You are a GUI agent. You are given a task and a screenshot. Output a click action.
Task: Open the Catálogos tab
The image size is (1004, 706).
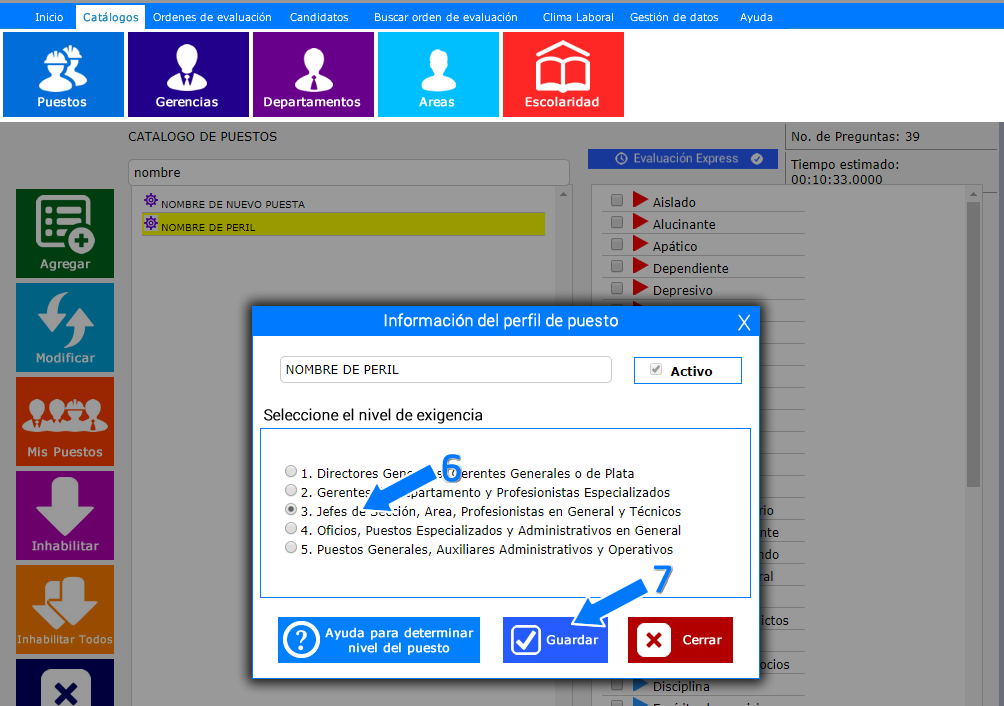pos(111,17)
